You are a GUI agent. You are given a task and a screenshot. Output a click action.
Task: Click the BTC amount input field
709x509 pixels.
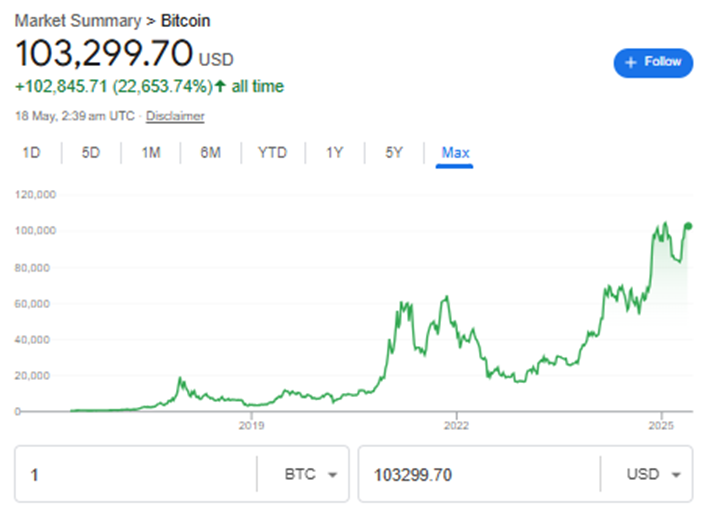point(135,474)
